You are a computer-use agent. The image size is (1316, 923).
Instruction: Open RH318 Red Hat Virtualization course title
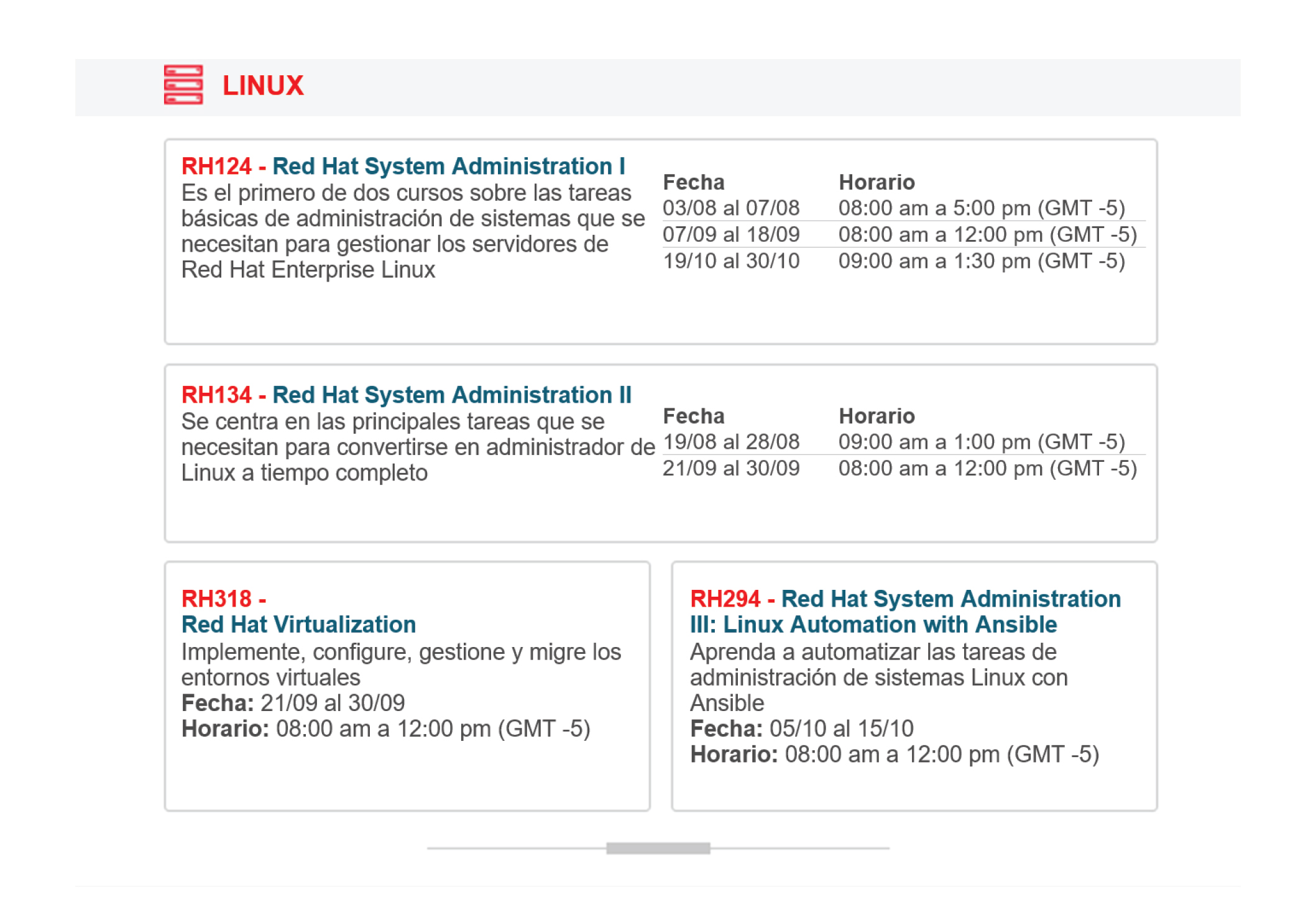[x=298, y=612]
